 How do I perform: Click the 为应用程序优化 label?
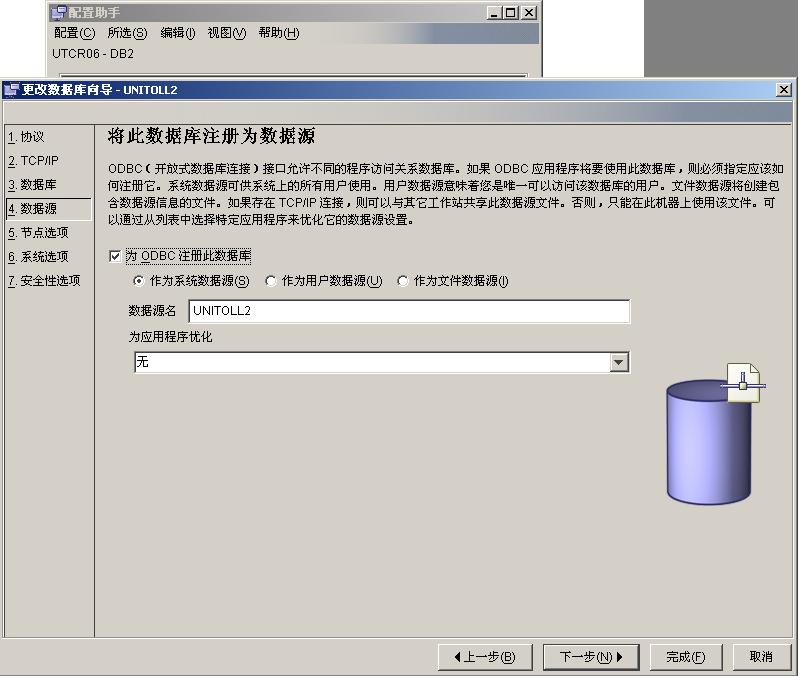170,337
